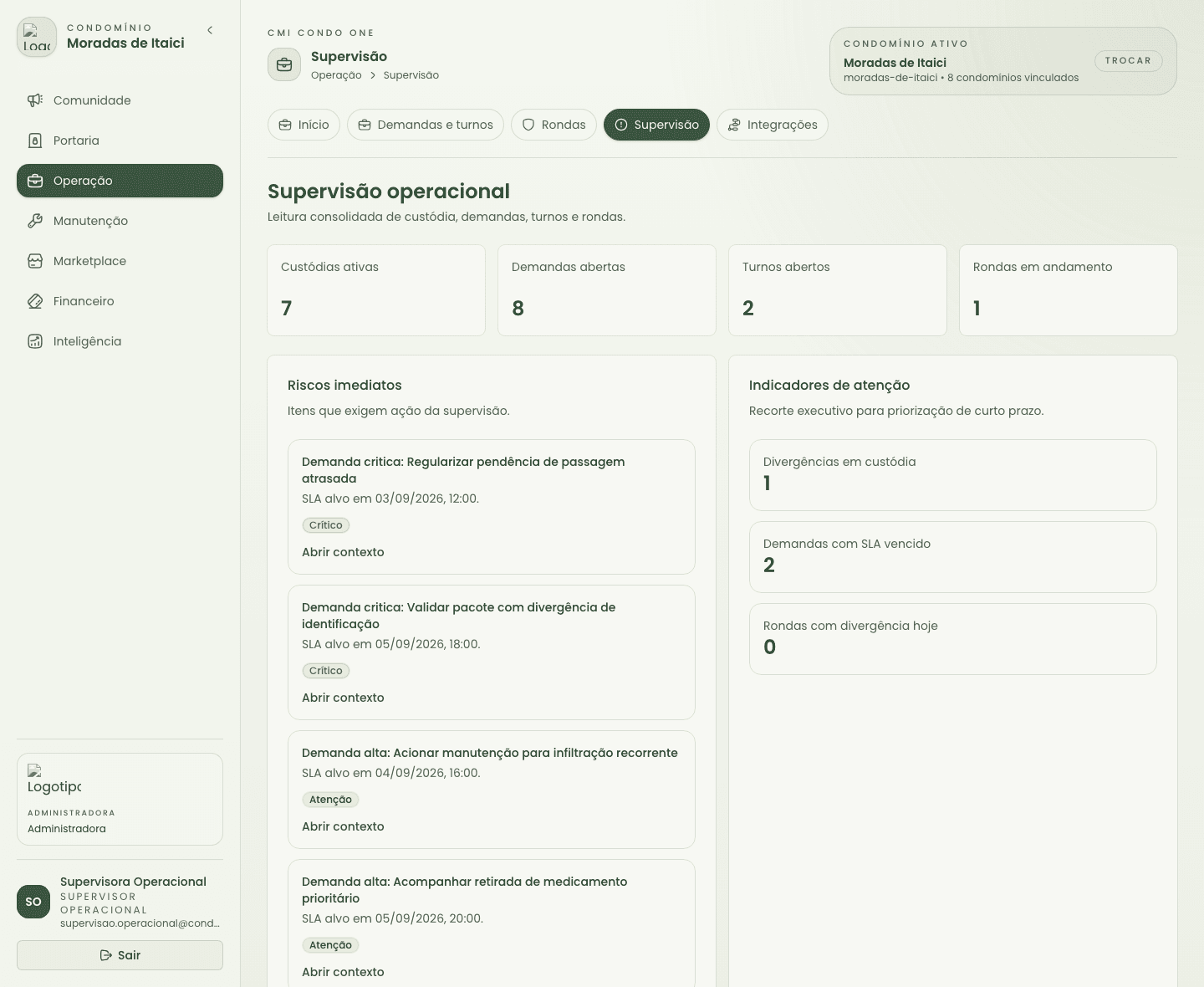Image resolution: width=1204 pixels, height=987 pixels.
Task: Click the Portaria door icon in sidebar
Action: click(35, 141)
